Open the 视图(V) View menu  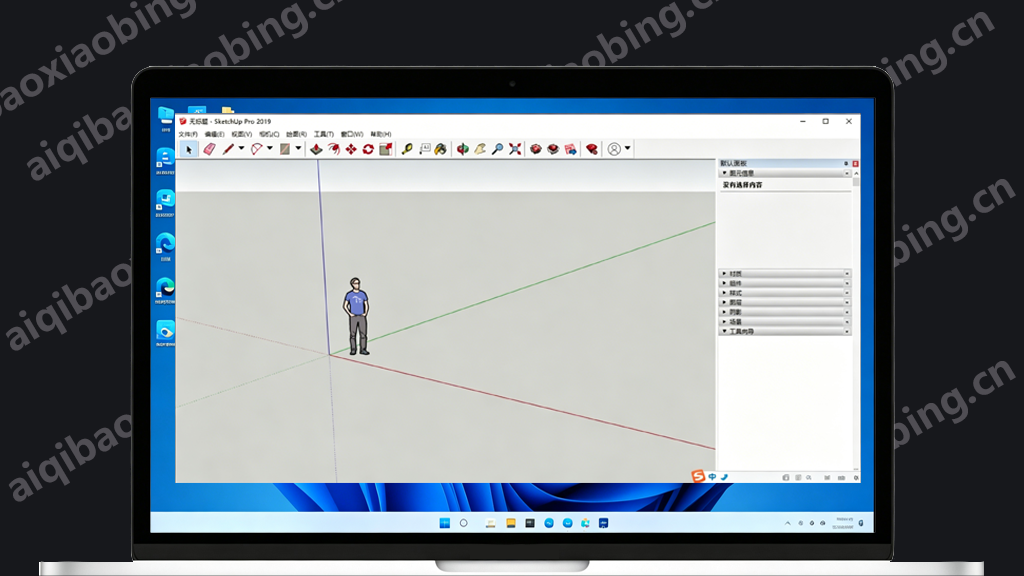coord(242,135)
